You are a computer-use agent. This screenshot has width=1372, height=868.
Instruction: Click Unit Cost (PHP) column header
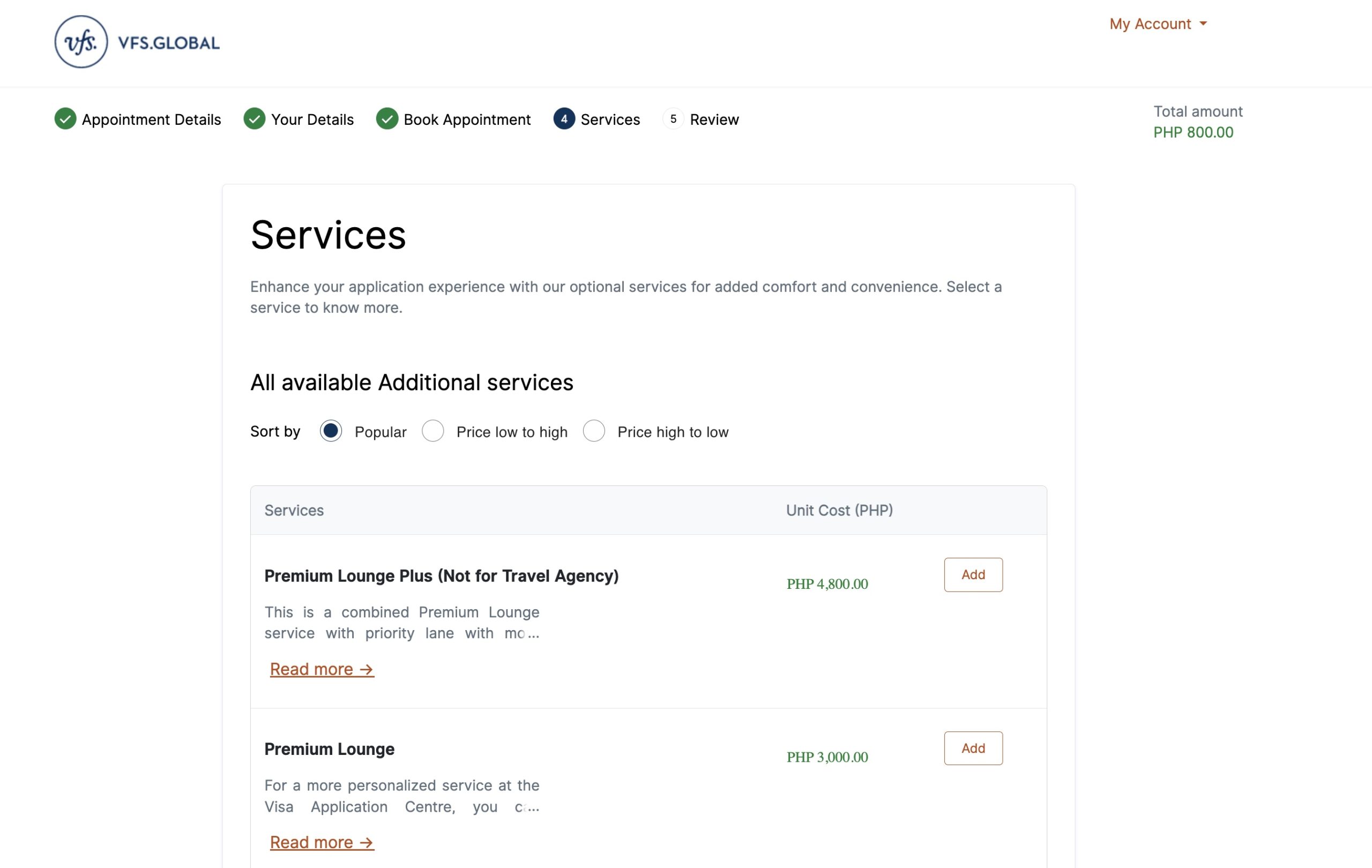click(839, 510)
